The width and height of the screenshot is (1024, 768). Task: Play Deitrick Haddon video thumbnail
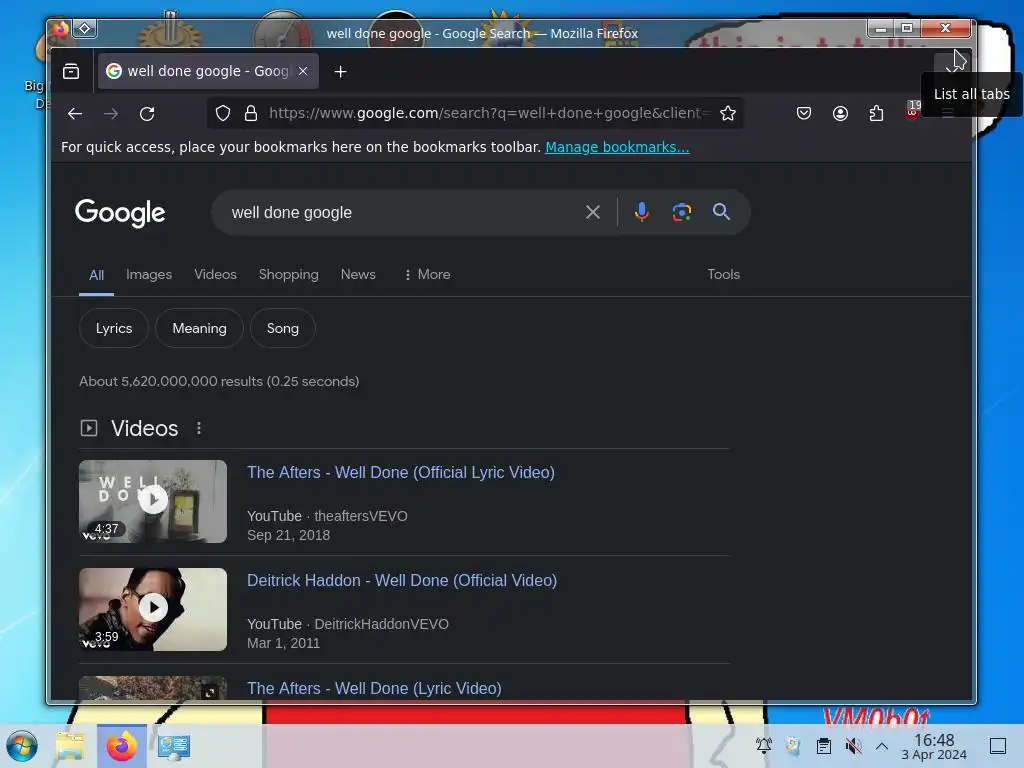tap(153, 609)
